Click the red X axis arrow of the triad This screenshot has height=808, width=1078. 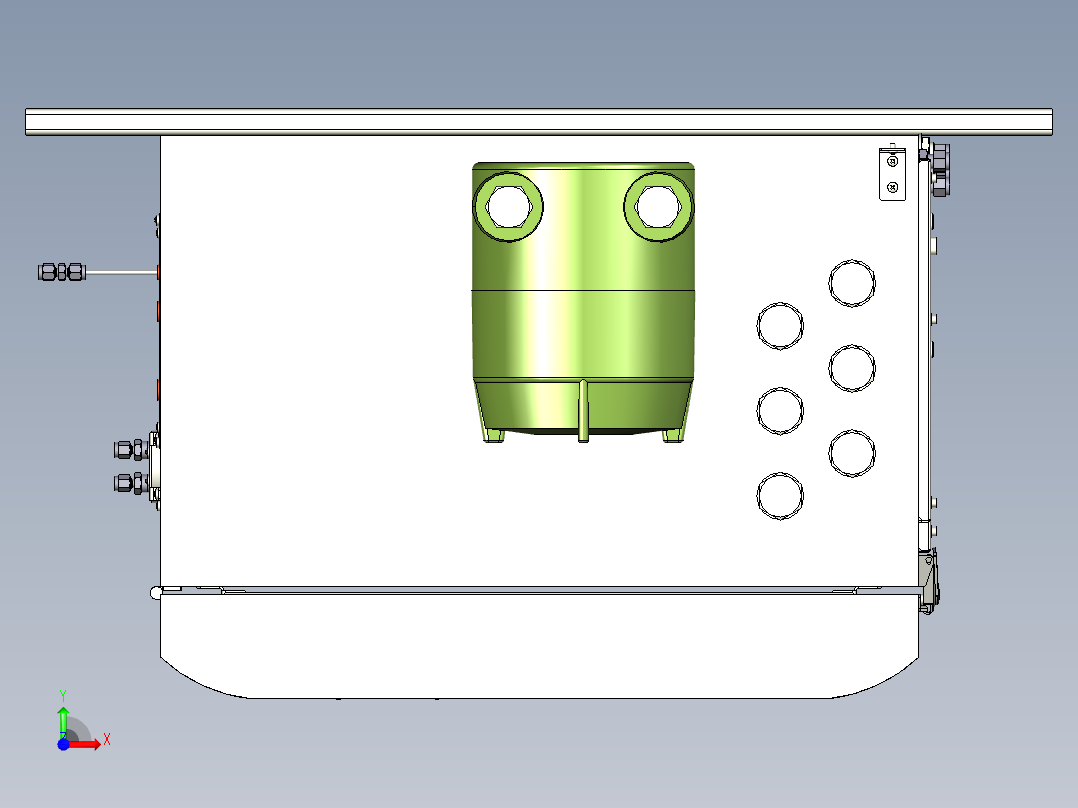coord(85,745)
